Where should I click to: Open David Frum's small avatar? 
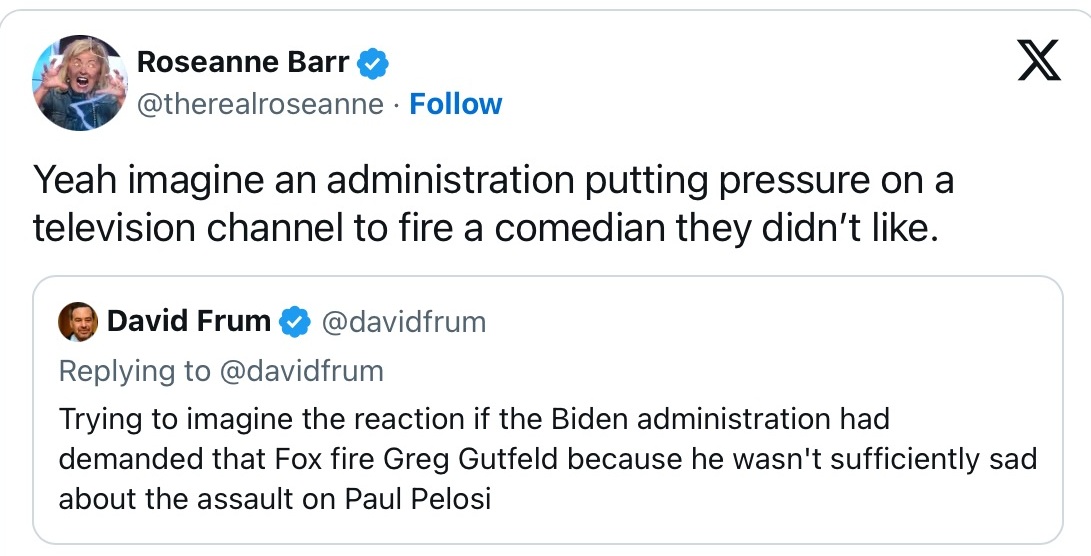pos(78,322)
